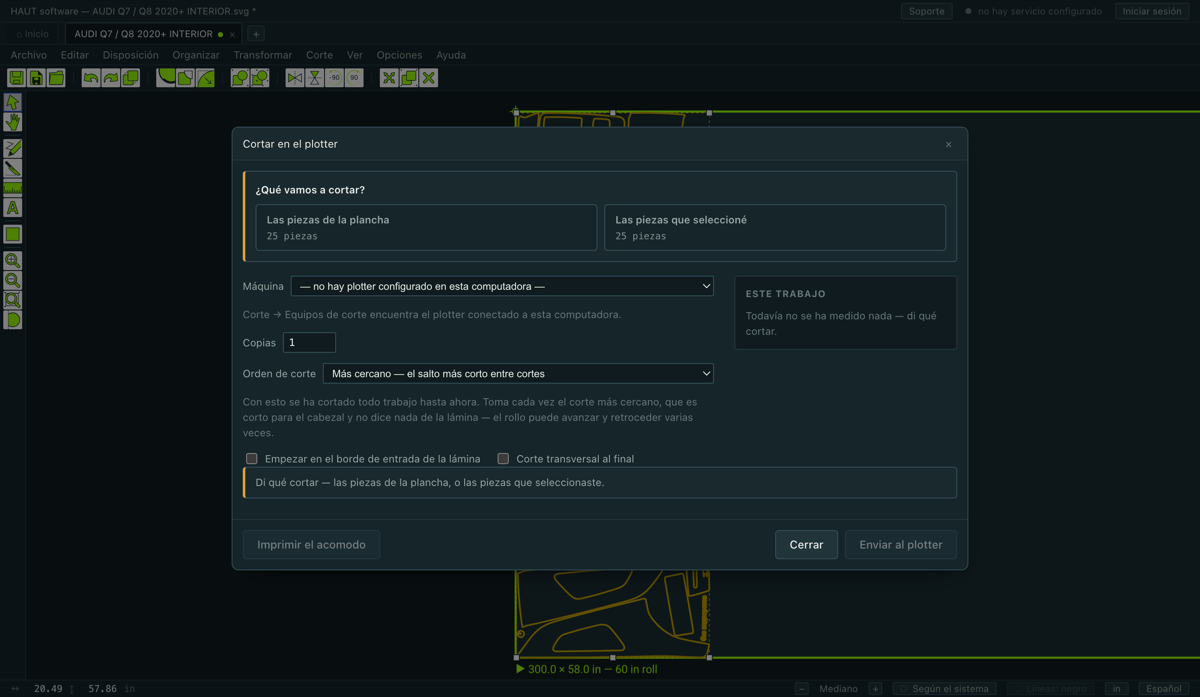Expand the Orden de corte dropdown
The image size is (1200, 697).
(x=518, y=374)
